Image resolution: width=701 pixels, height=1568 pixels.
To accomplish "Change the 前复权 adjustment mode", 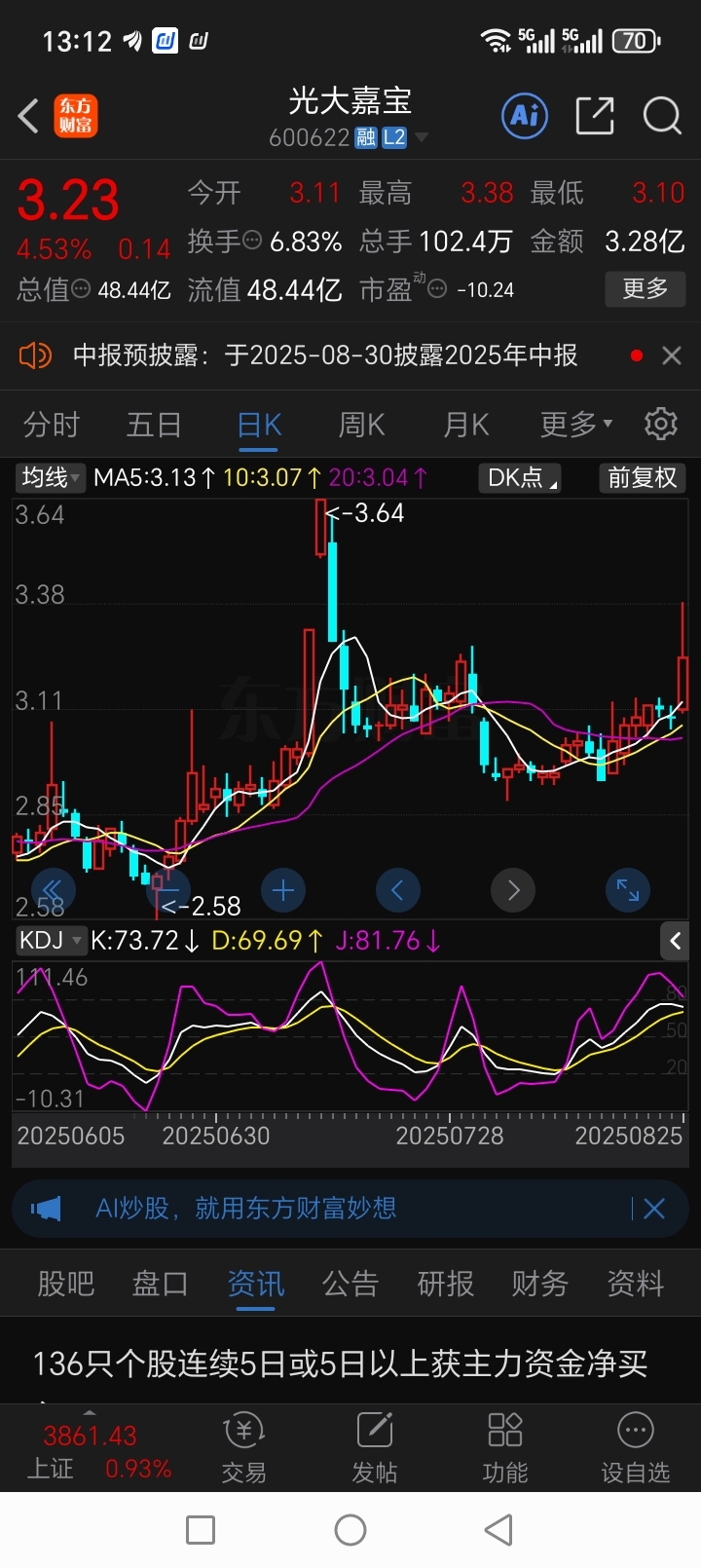I will tap(643, 477).
